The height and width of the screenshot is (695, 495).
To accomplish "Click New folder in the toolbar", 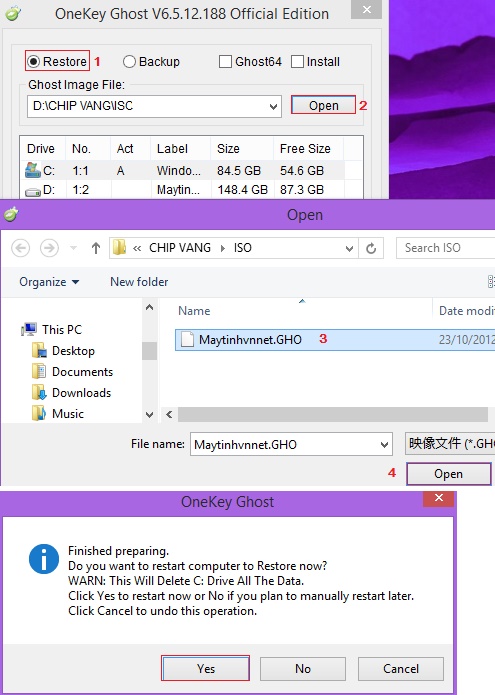I will tap(139, 282).
